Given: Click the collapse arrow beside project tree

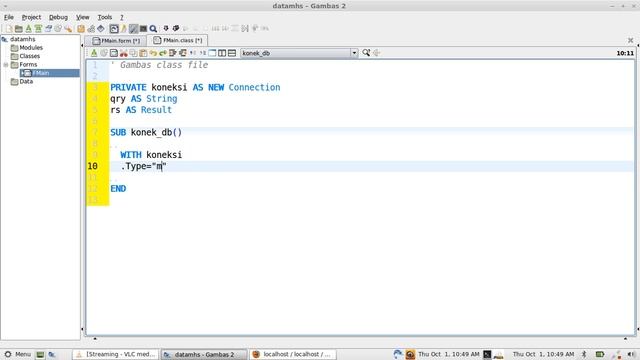Looking at the screenshot, I should [82, 44].
